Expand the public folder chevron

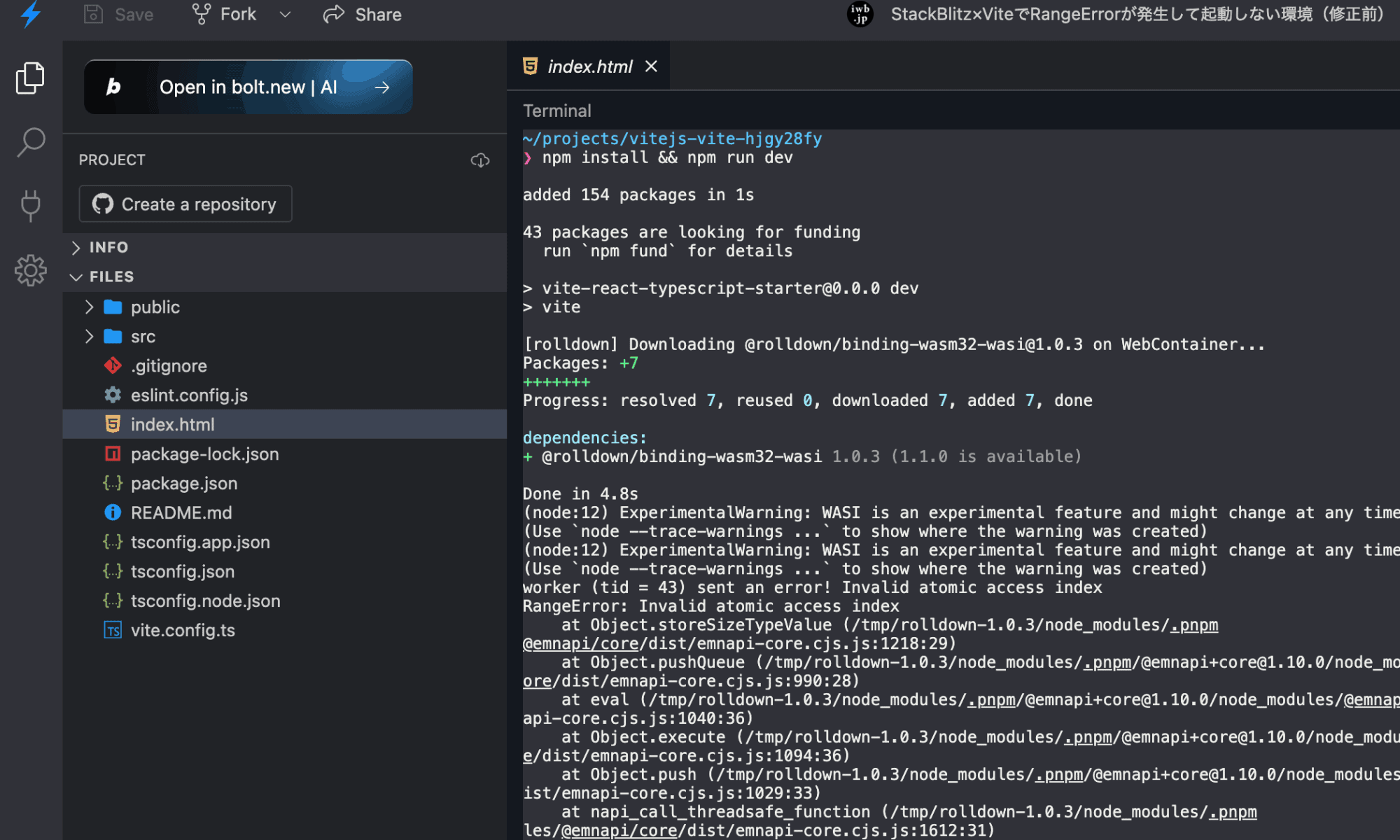(89, 307)
